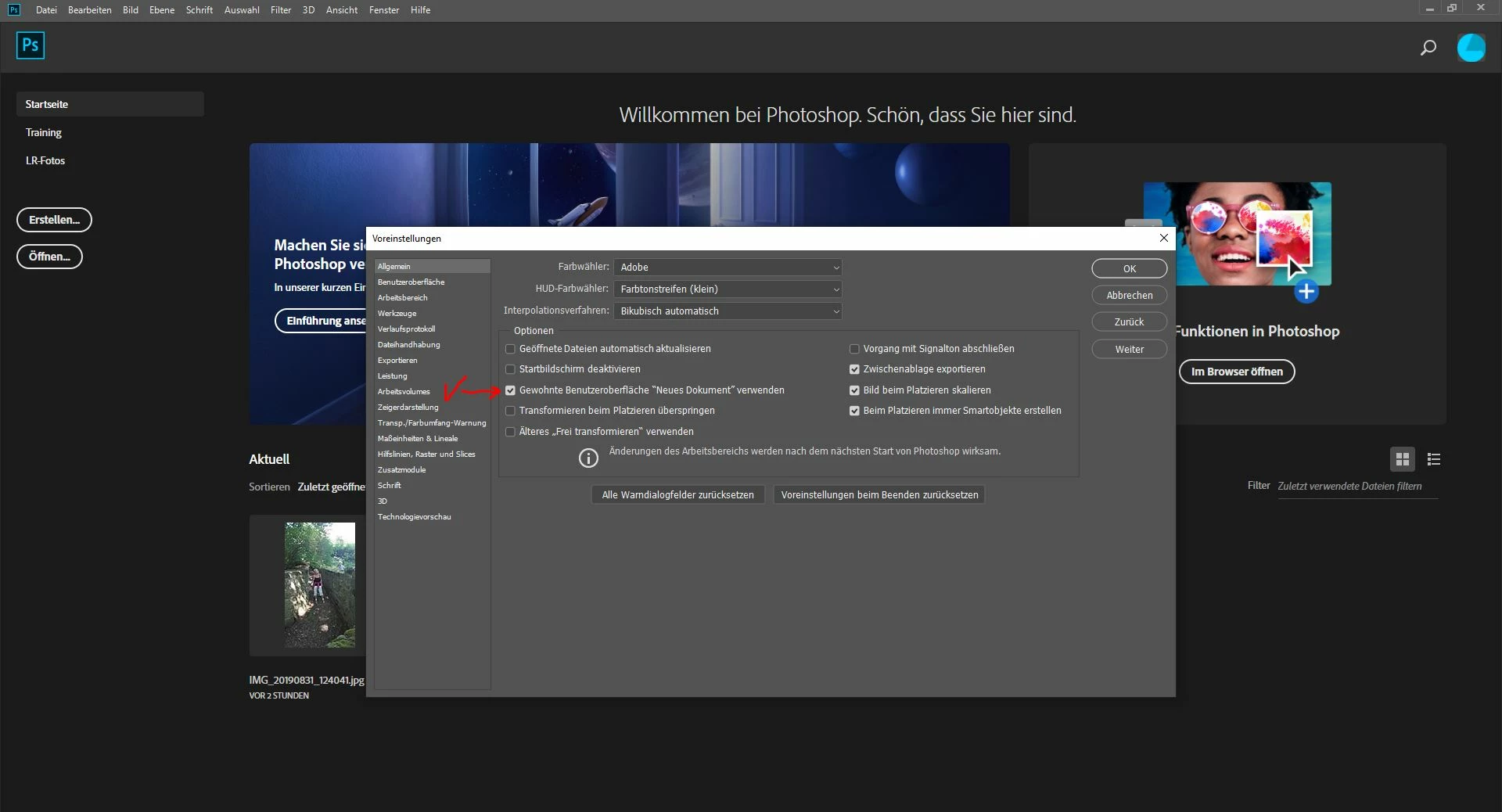
Task: Click the Erstellen... button
Action: pyautogui.click(x=54, y=220)
